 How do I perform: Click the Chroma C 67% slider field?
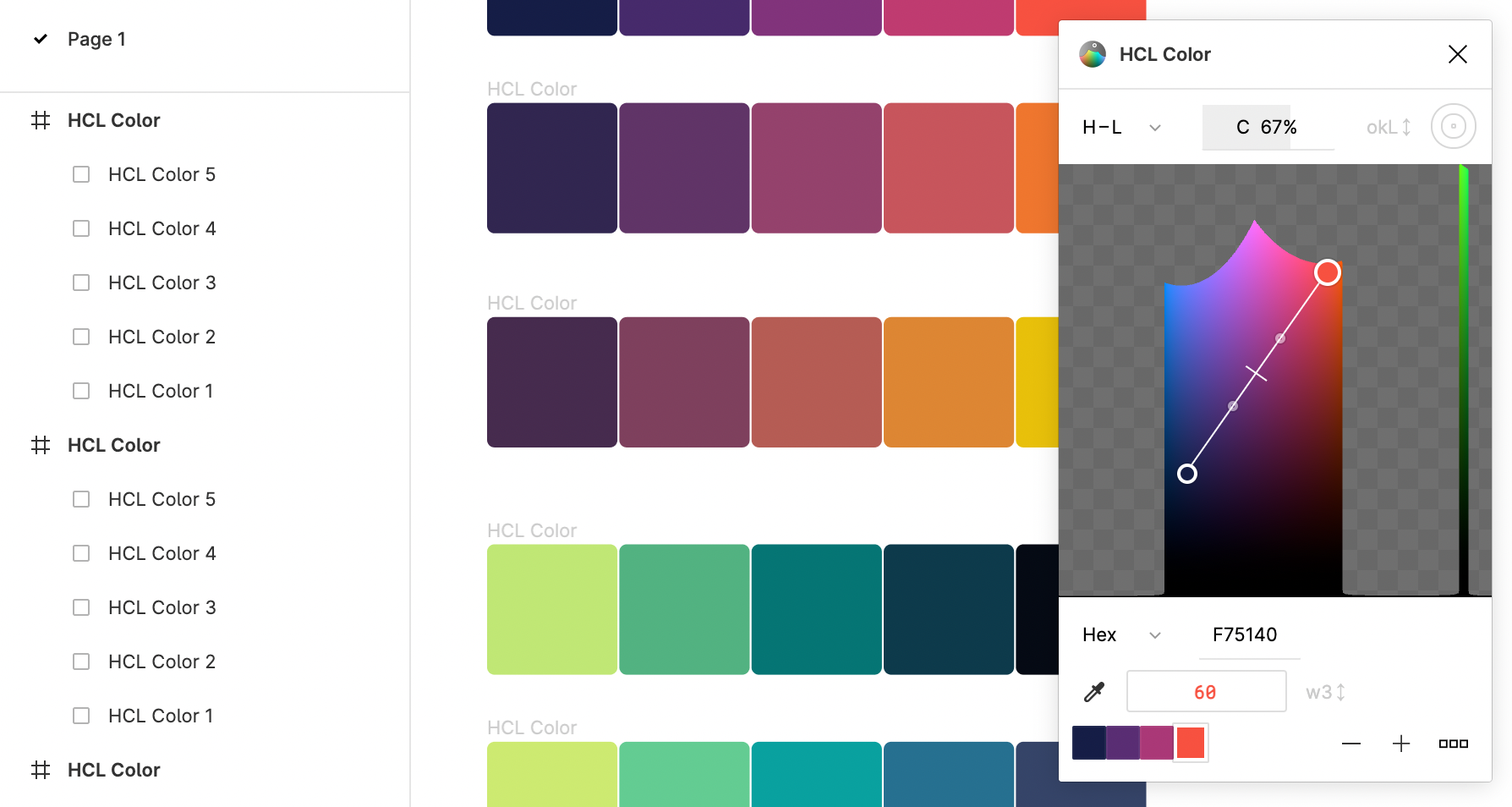1267,127
